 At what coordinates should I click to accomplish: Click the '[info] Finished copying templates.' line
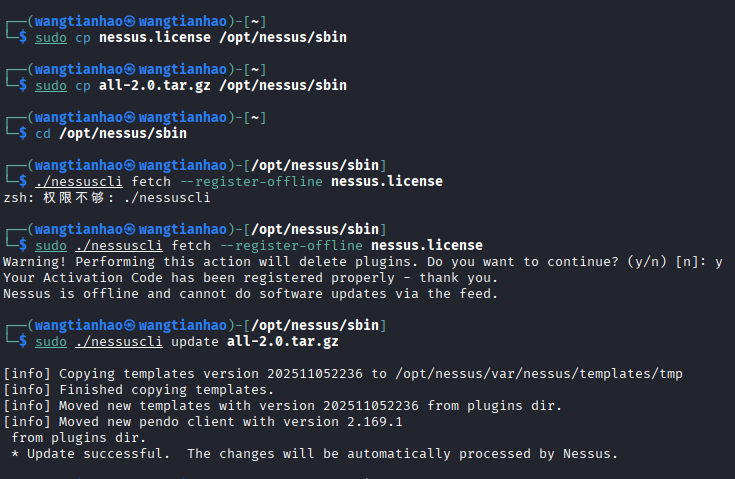[x=139, y=389]
